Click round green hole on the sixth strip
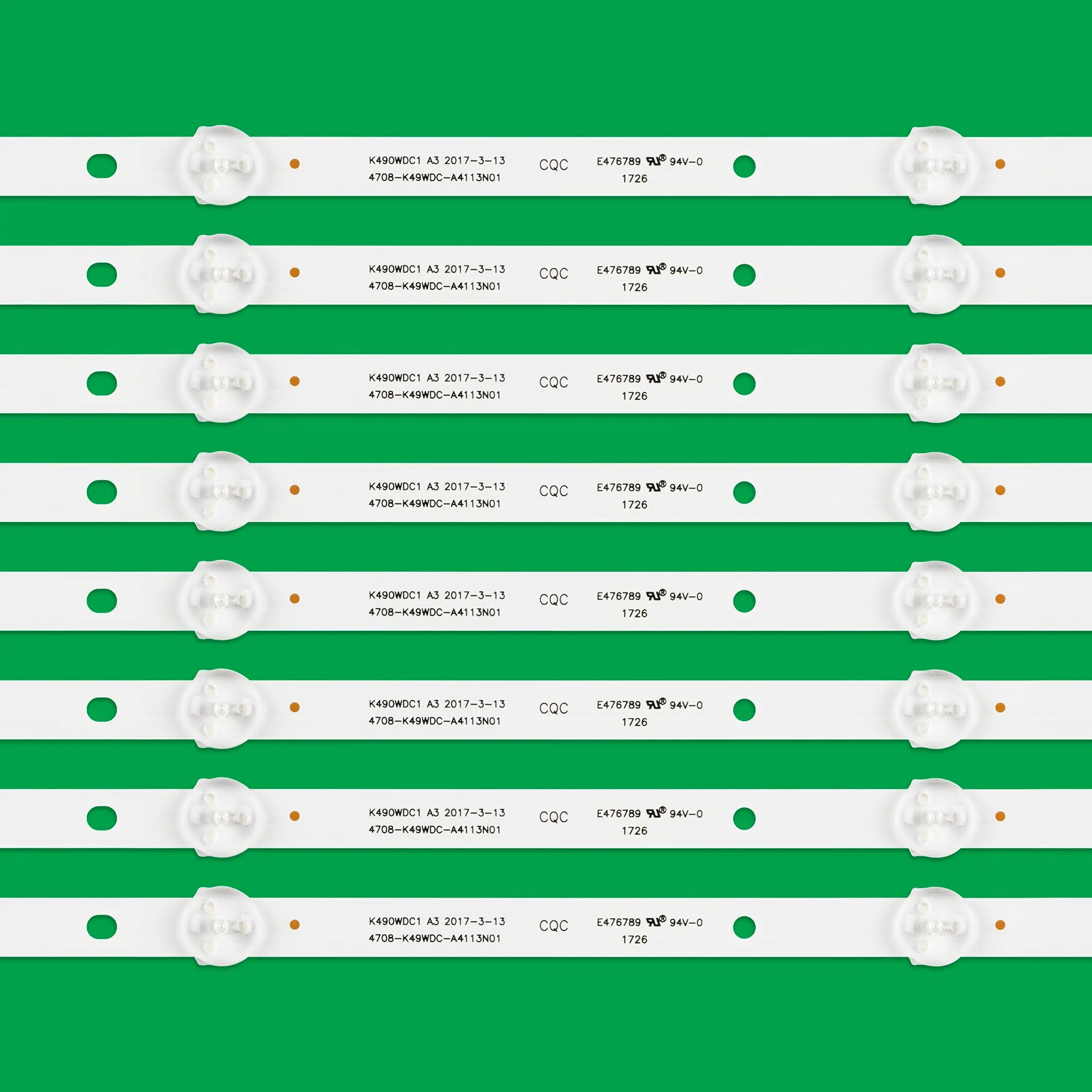Image resolution: width=1092 pixels, height=1092 pixels. pos(744,710)
